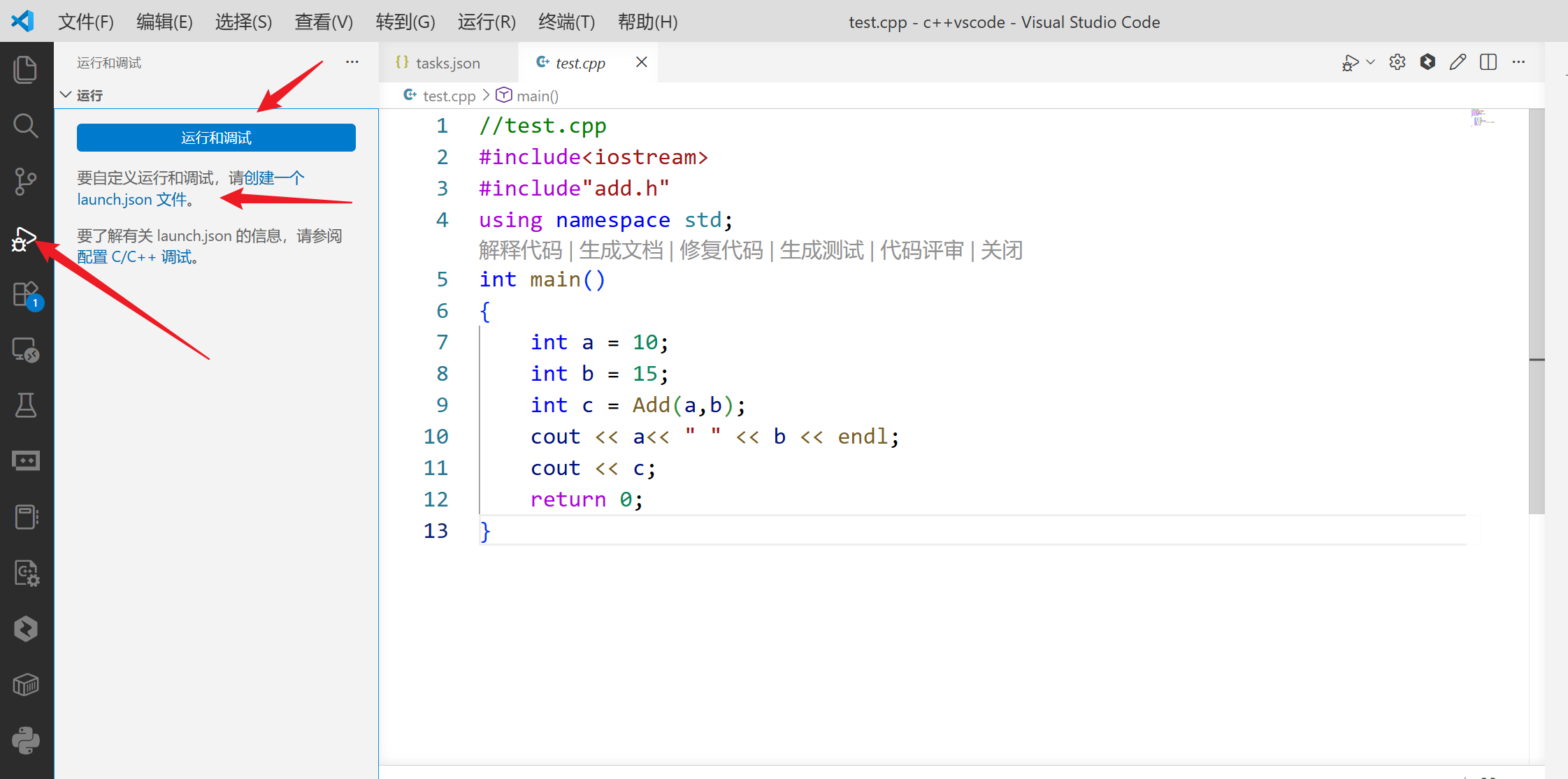Open the monitor panel icon in activity bar
The image size is (1568, 779).
[x=26, y=461]
